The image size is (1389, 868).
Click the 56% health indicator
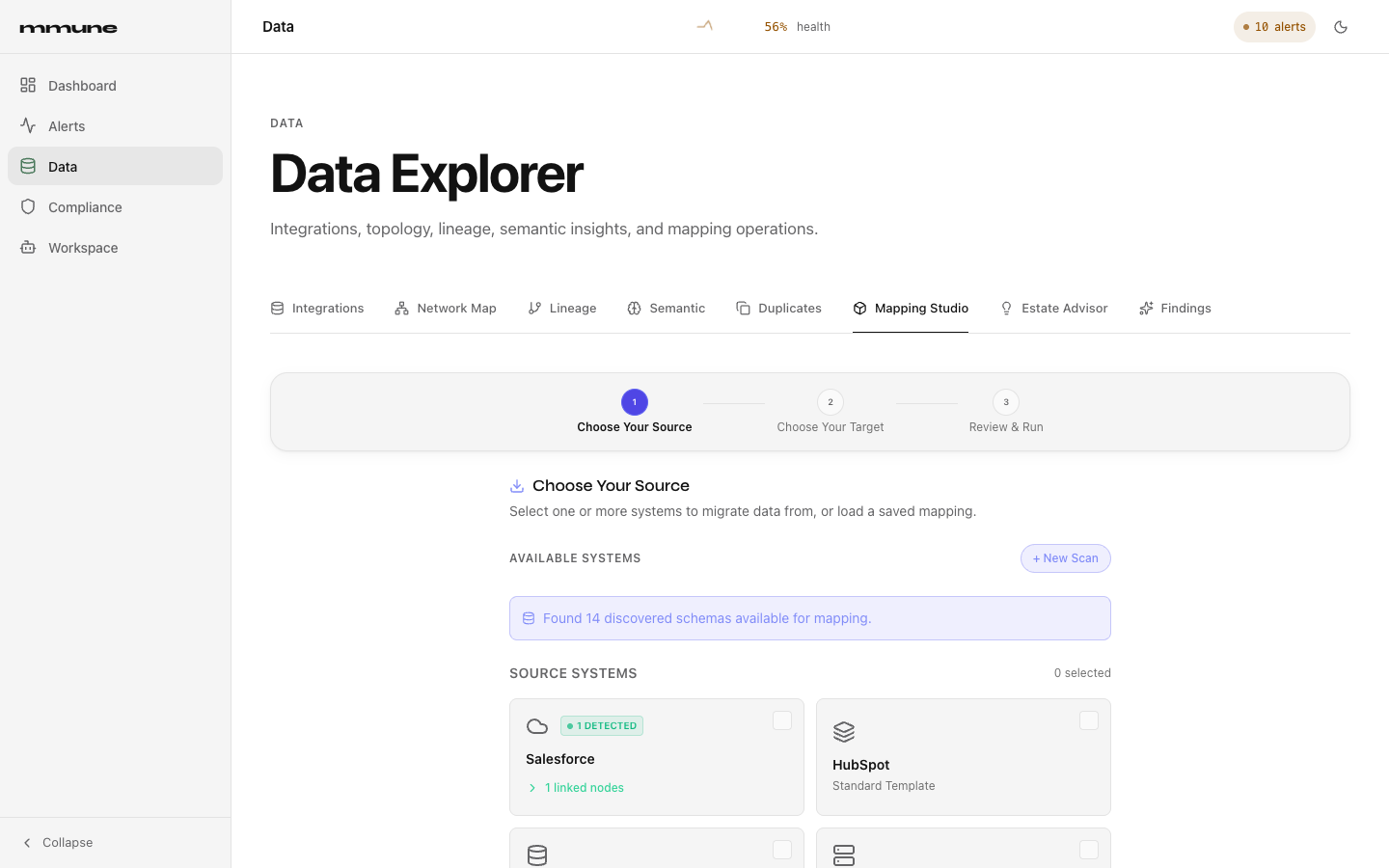click(797, 27)
